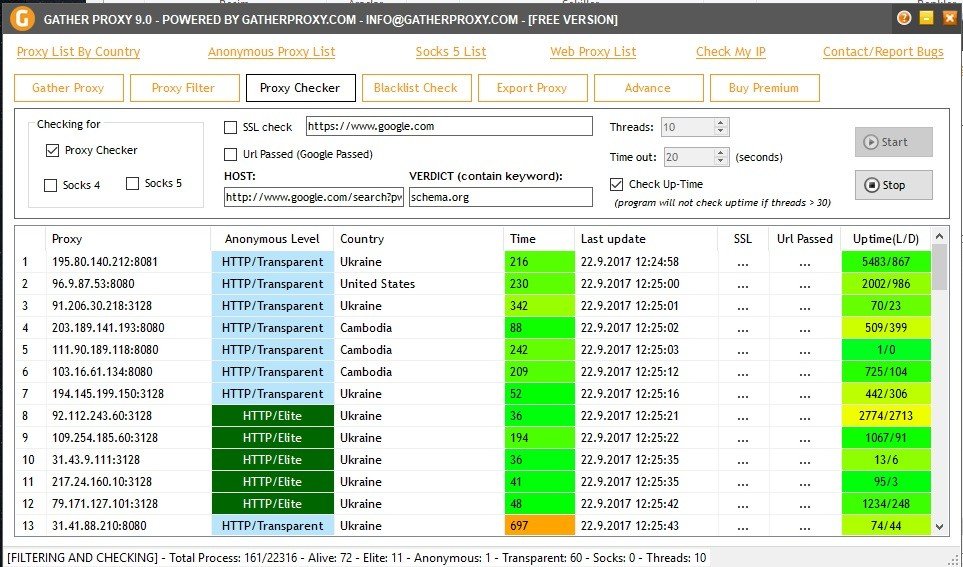This screenshot has width=963, height=567.
Task: Open the Advance tab
Action: (649, 88)
